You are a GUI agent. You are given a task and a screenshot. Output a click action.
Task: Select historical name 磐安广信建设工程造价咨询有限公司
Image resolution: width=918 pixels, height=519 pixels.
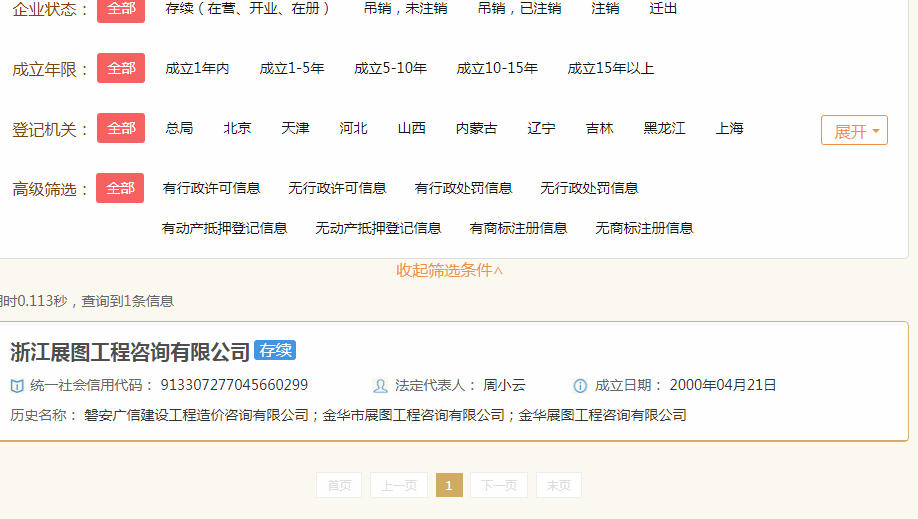[196, 415]
